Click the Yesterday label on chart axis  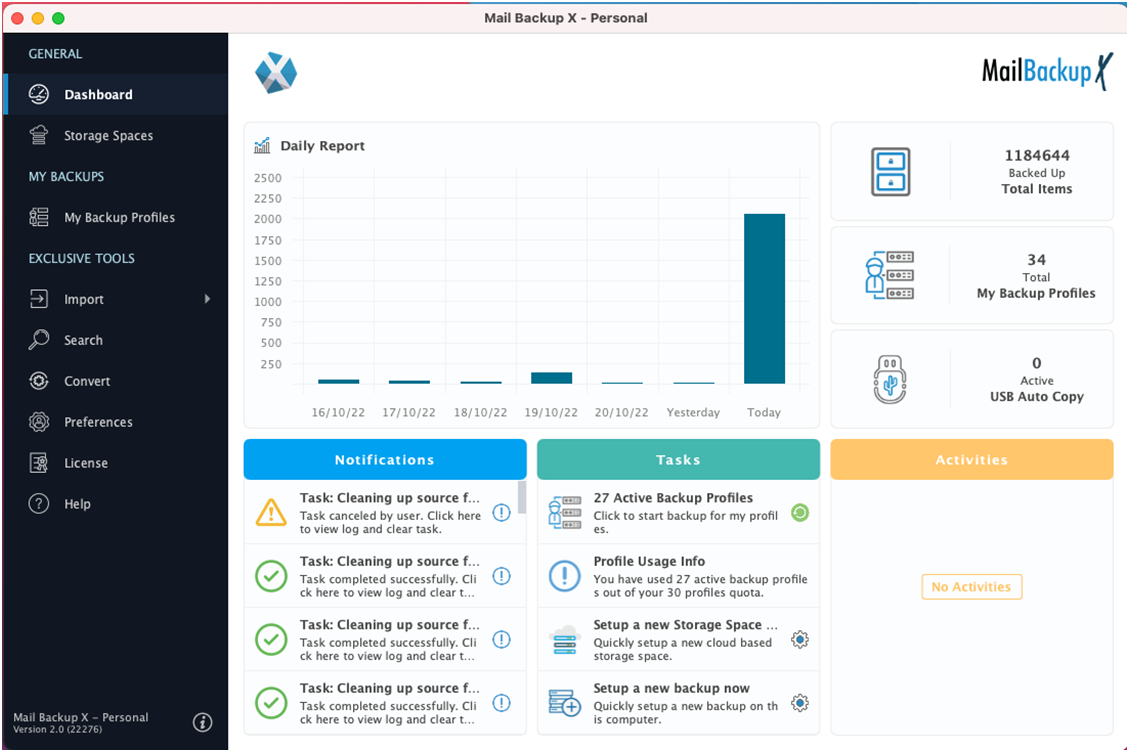tap(693, 412)
